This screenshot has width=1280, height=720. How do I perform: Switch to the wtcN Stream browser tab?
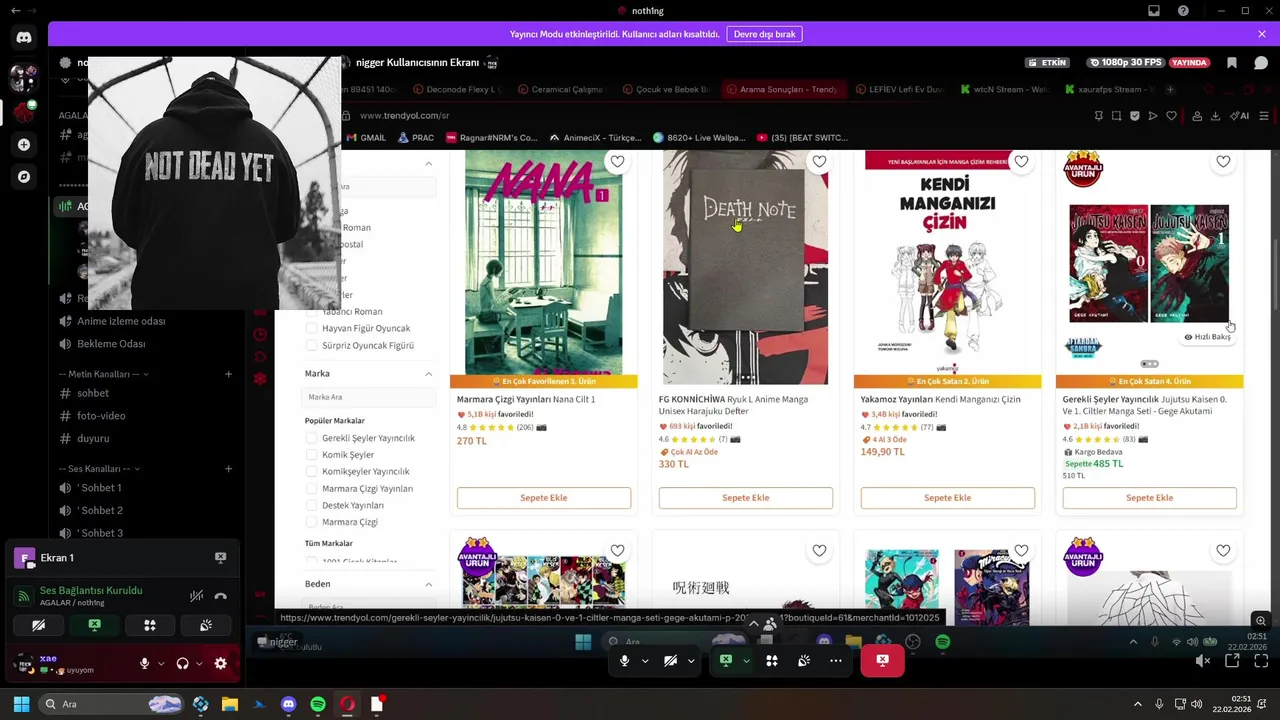coord(1003,89)
